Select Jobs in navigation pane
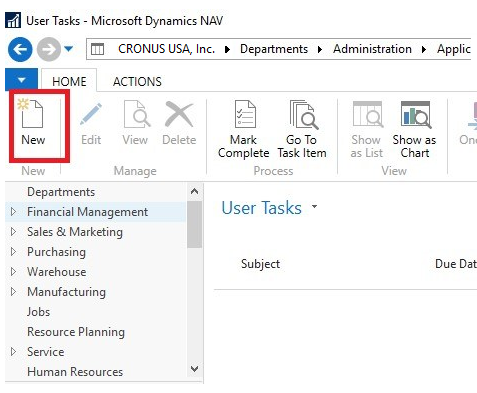The height and width of the screenshot is (393, 477). 38,312
